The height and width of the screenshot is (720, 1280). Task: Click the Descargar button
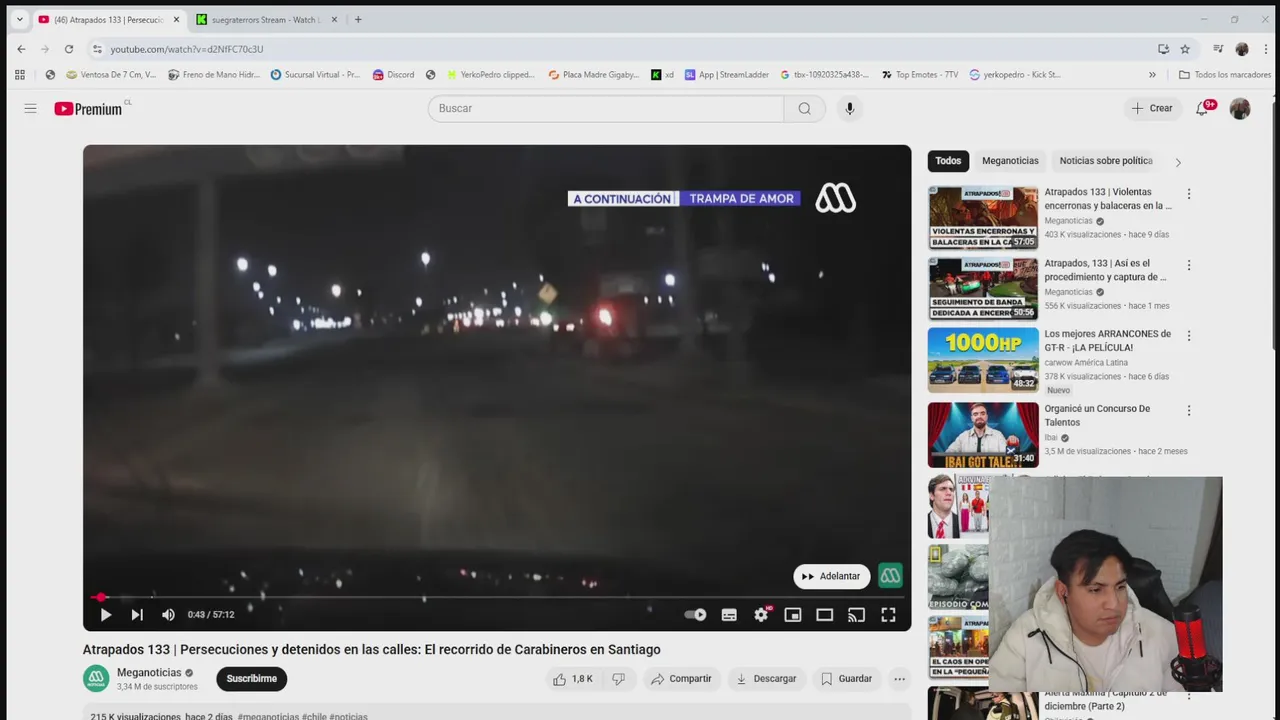coord(766,679)
